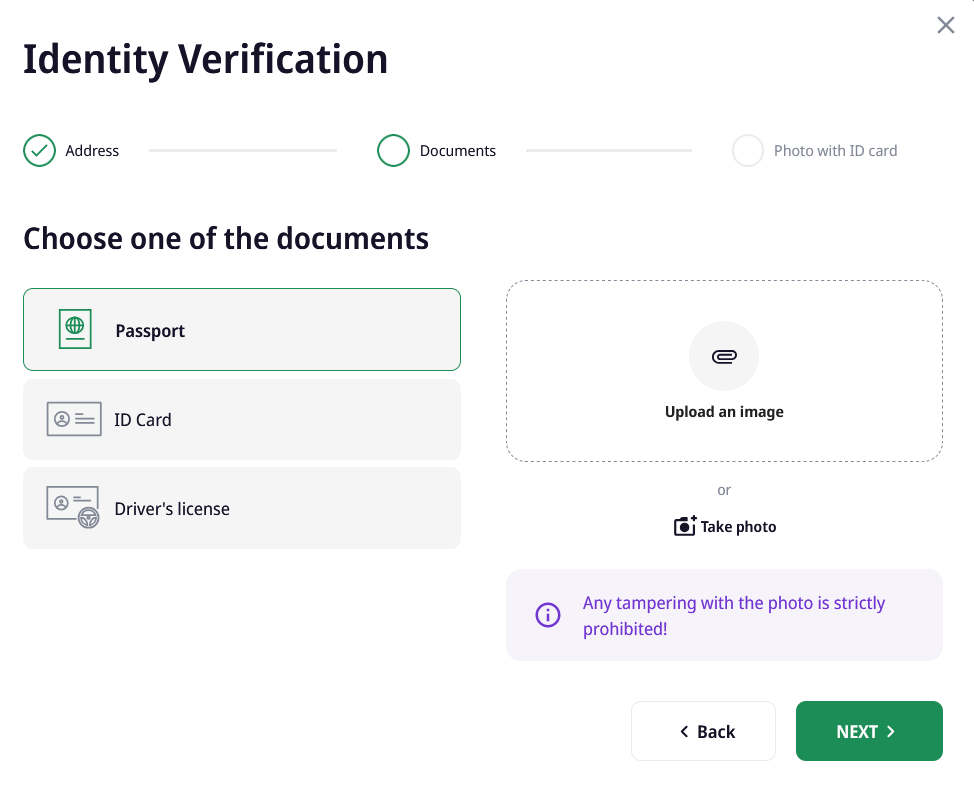
Task: Go back with the Back button
Action: coord(703,731)
